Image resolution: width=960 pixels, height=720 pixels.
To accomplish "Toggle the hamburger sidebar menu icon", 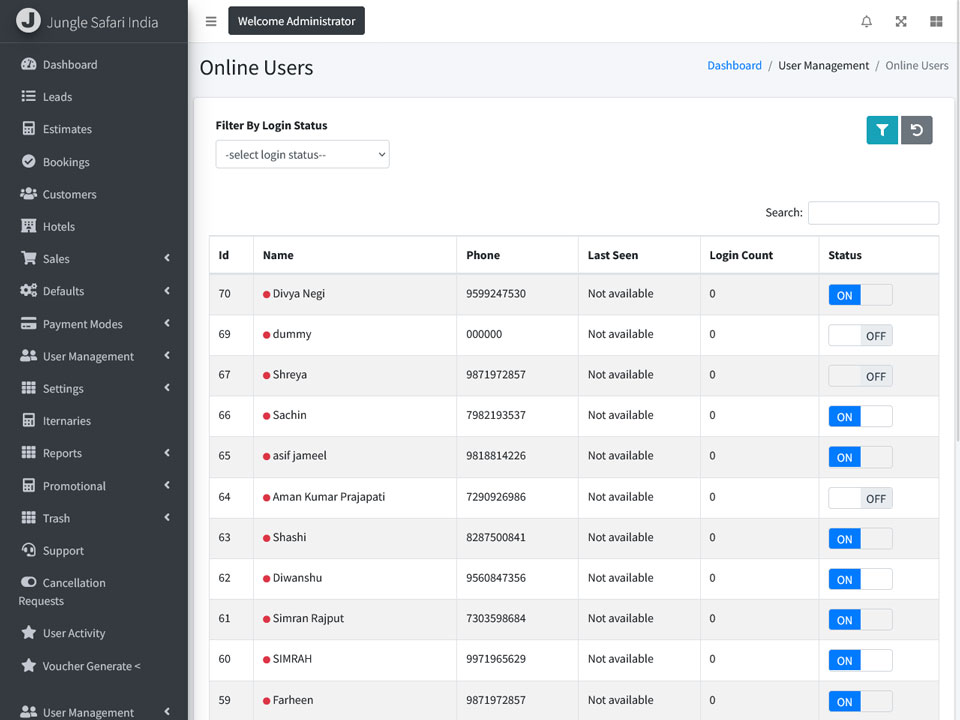I will pos(211,21).
